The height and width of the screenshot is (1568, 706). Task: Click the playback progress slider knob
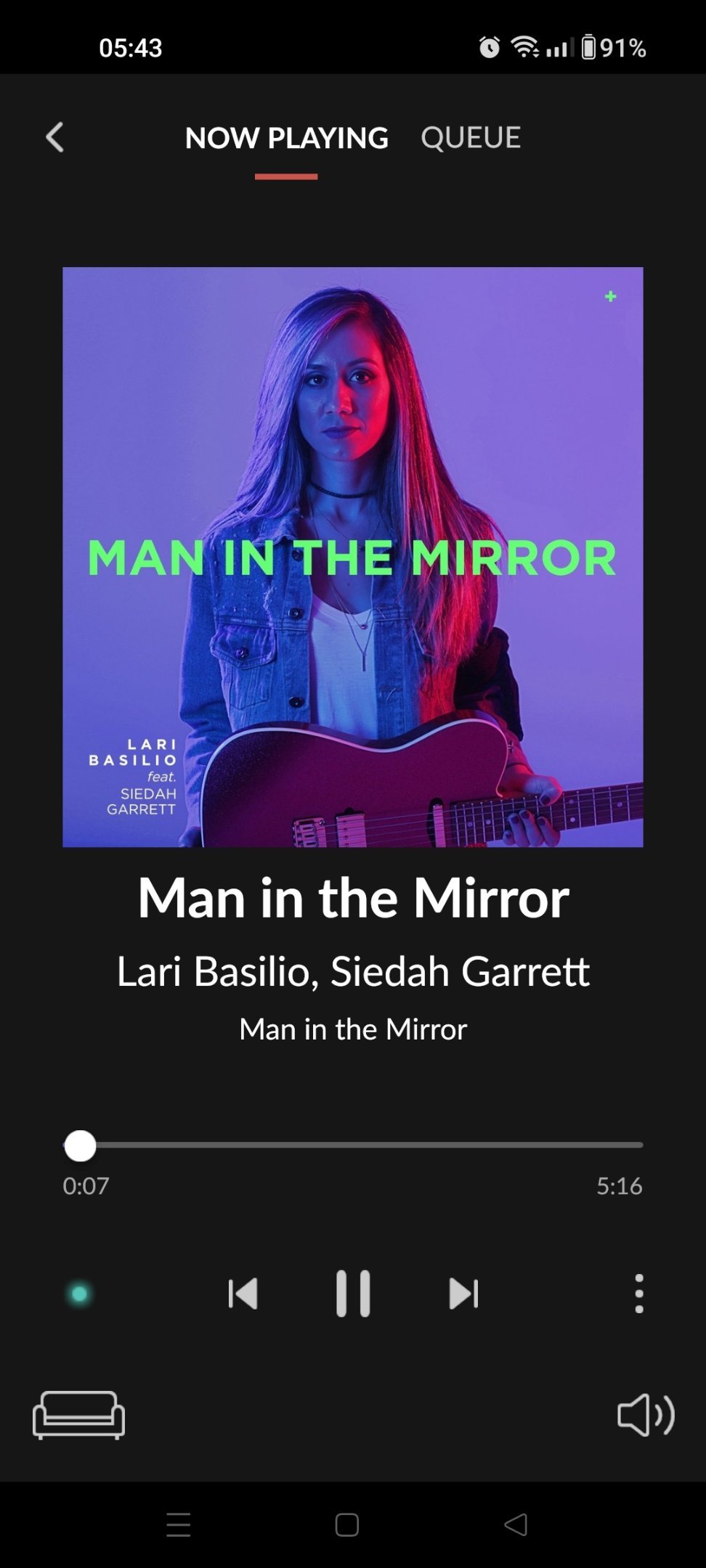point(80,1146)
